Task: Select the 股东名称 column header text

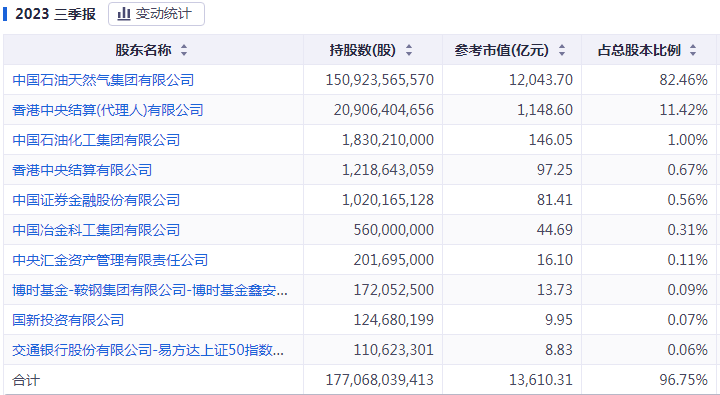Action: tap(143, 50)
